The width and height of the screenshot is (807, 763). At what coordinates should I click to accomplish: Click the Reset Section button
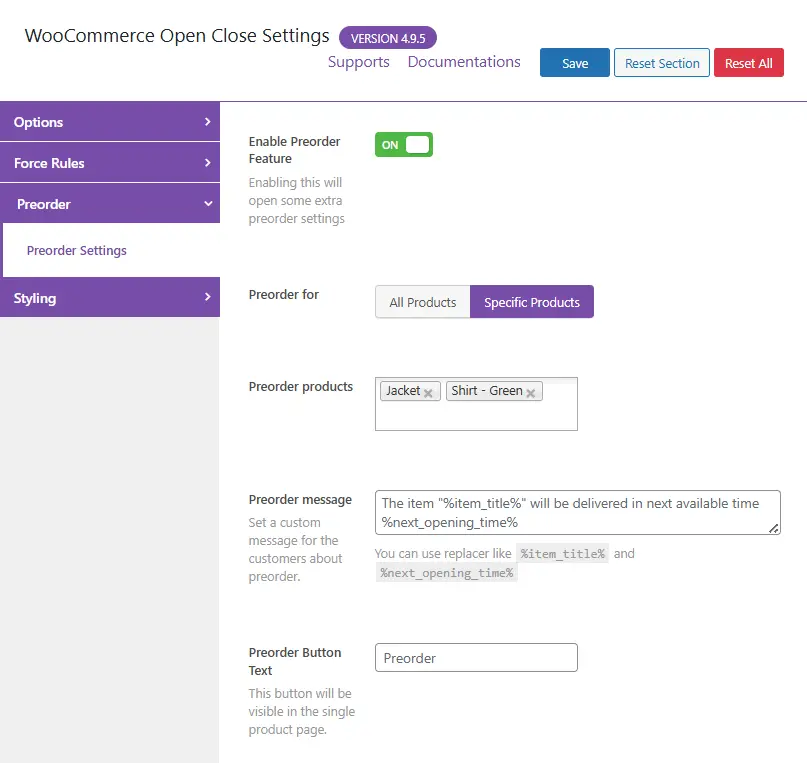[x=662, y=63]
